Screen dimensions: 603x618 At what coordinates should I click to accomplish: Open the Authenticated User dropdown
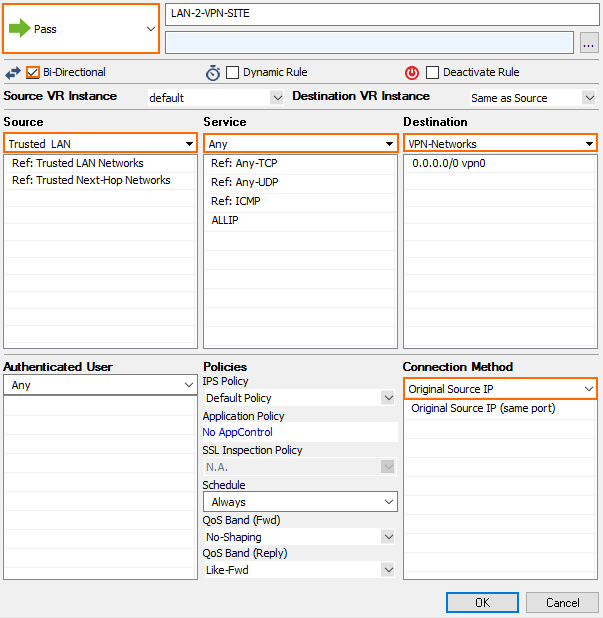pyautogui.click(x=100, y=385)
